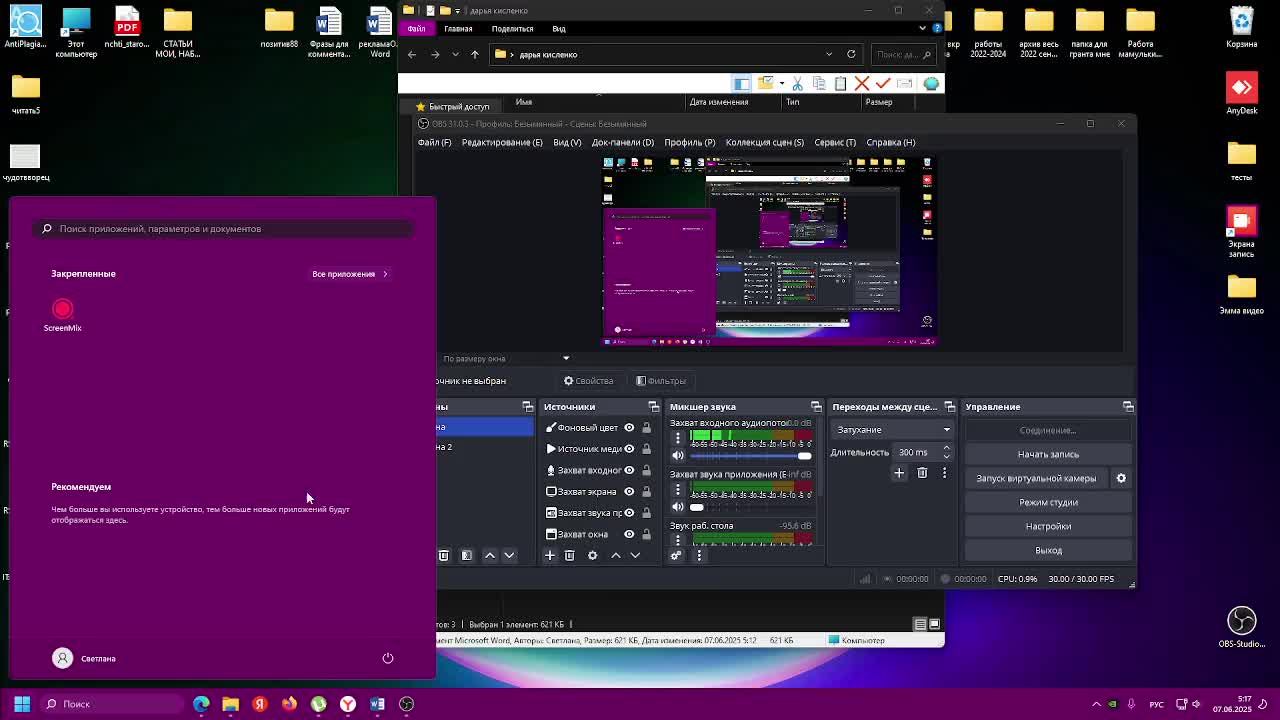Open OBS Файл (F) menu

point(434,142)
